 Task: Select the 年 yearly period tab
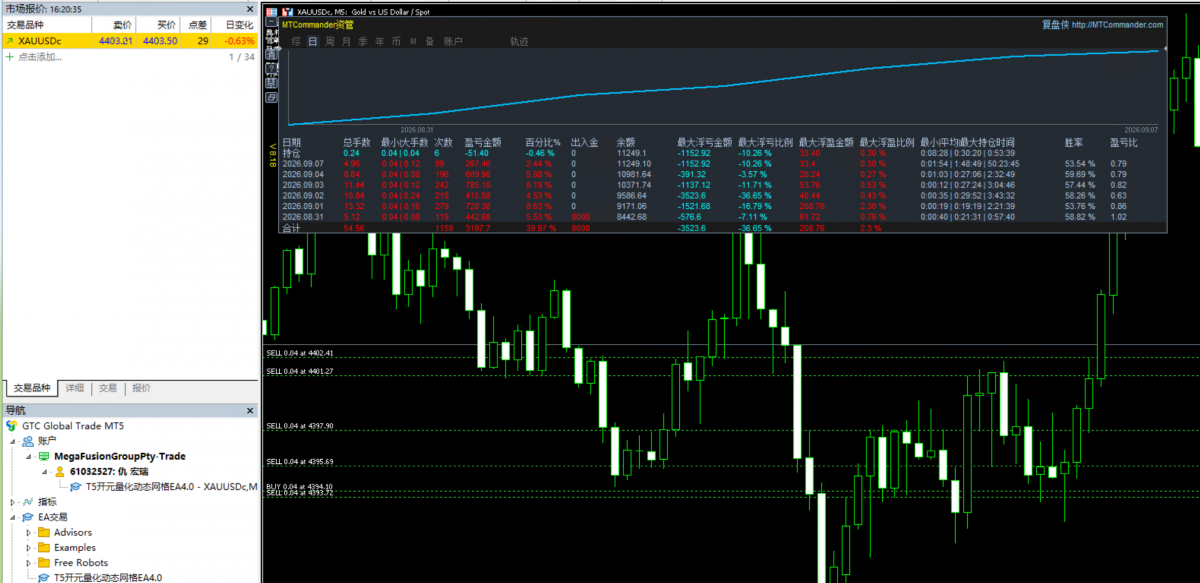point(380,42)
